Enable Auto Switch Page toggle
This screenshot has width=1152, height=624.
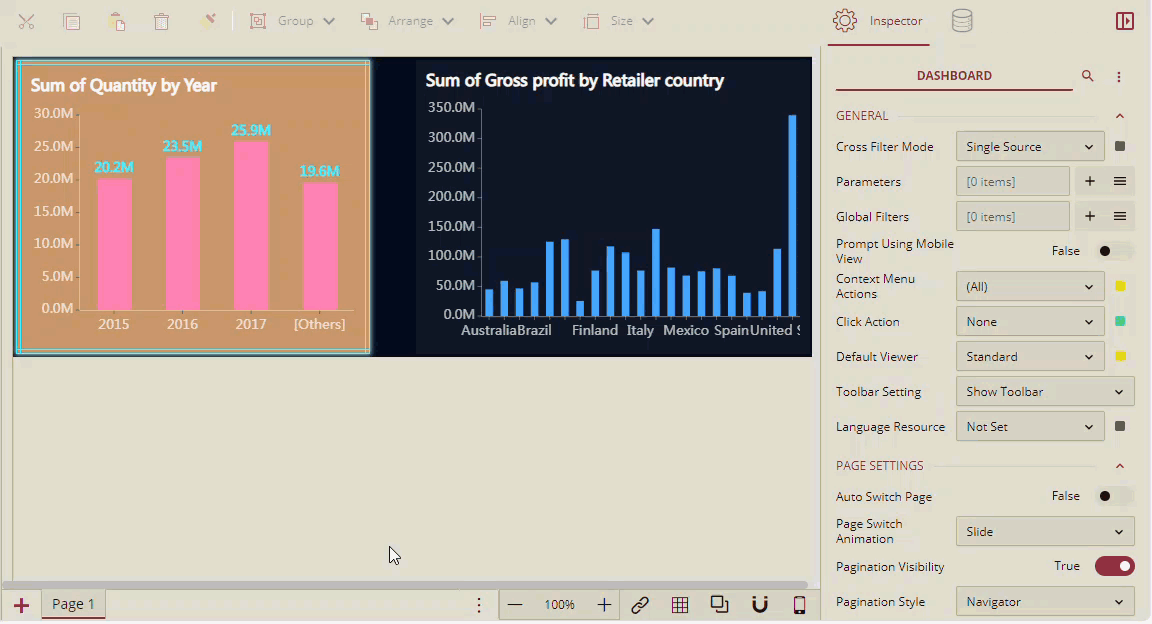pos(1114,496)
